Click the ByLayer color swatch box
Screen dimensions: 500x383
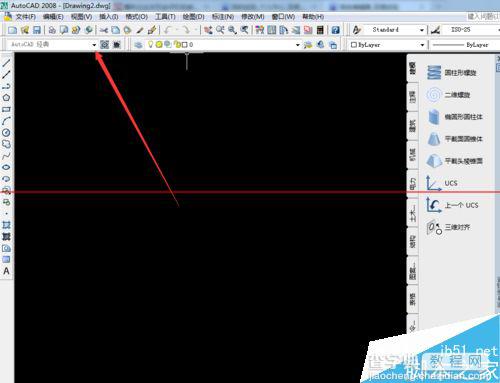(x=354, y=45)
